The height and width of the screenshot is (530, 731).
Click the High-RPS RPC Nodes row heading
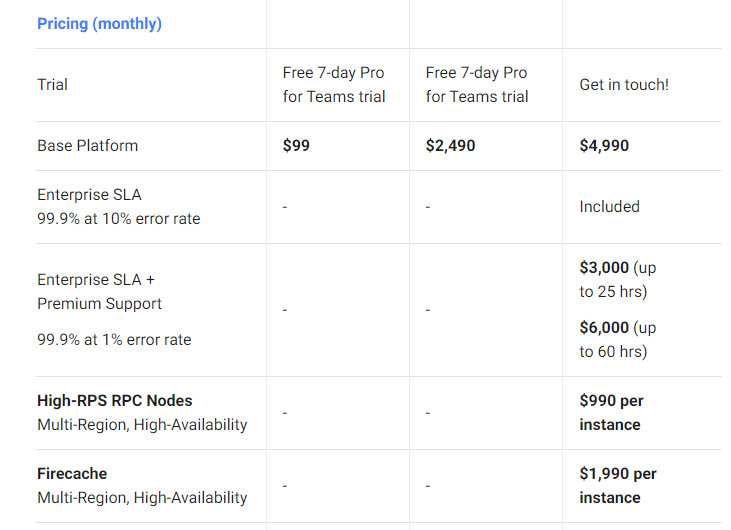116,401
